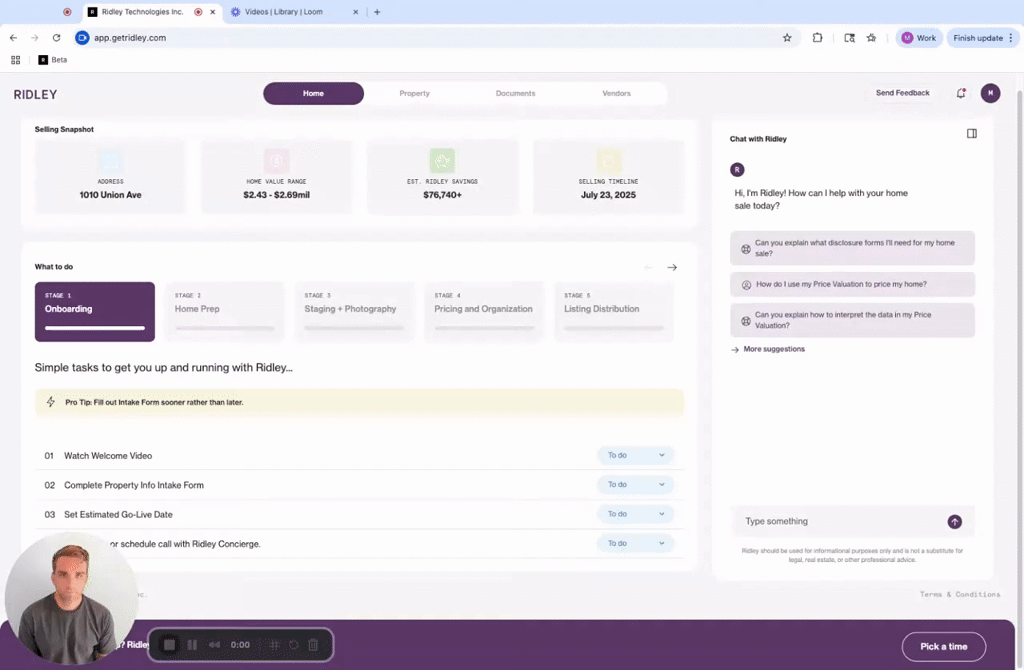1024x670 pixels.
Task: Open a new browser tab
Action: coord(377,12)
